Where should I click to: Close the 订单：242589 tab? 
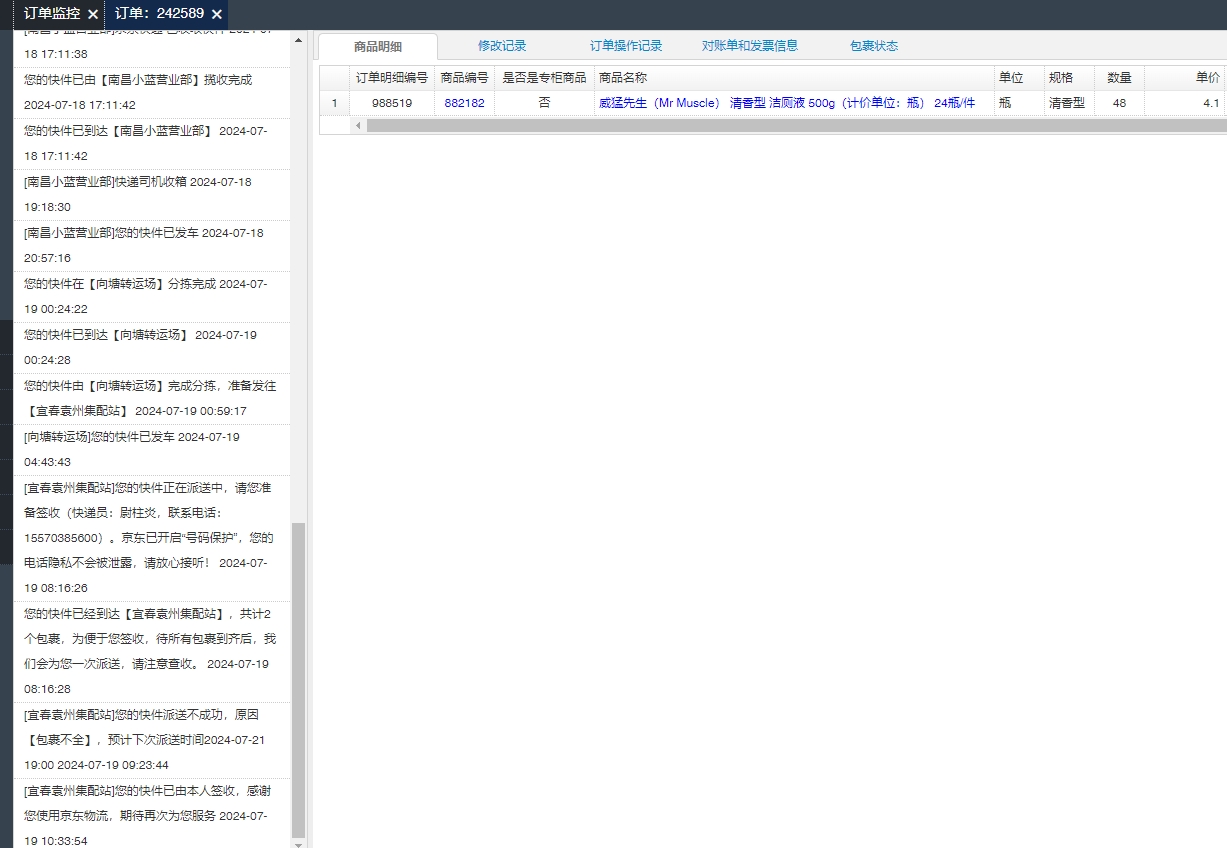217,14
